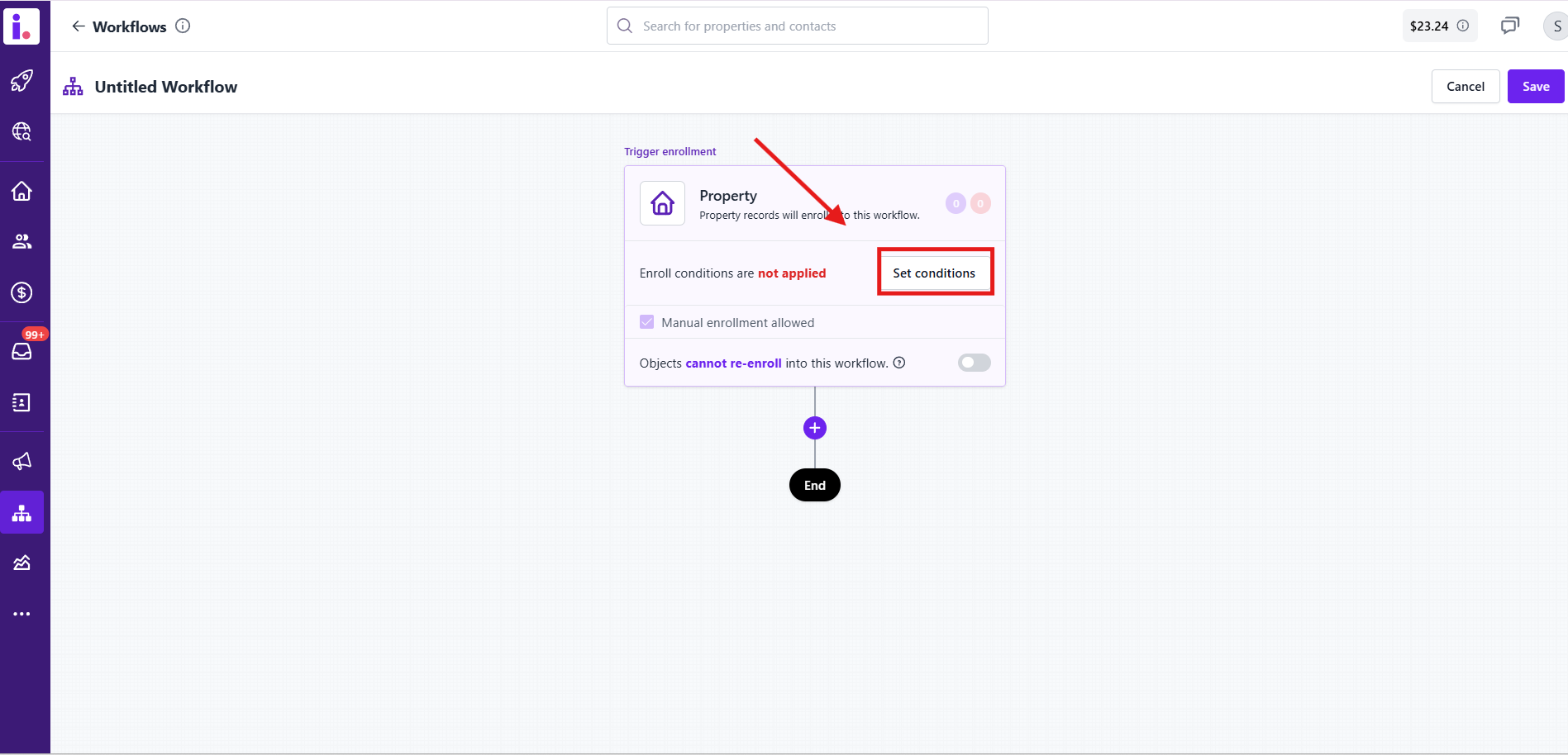
Task: Toggle the Manual enrollment allowed checkbox
Action: click(x=647, y=322)
